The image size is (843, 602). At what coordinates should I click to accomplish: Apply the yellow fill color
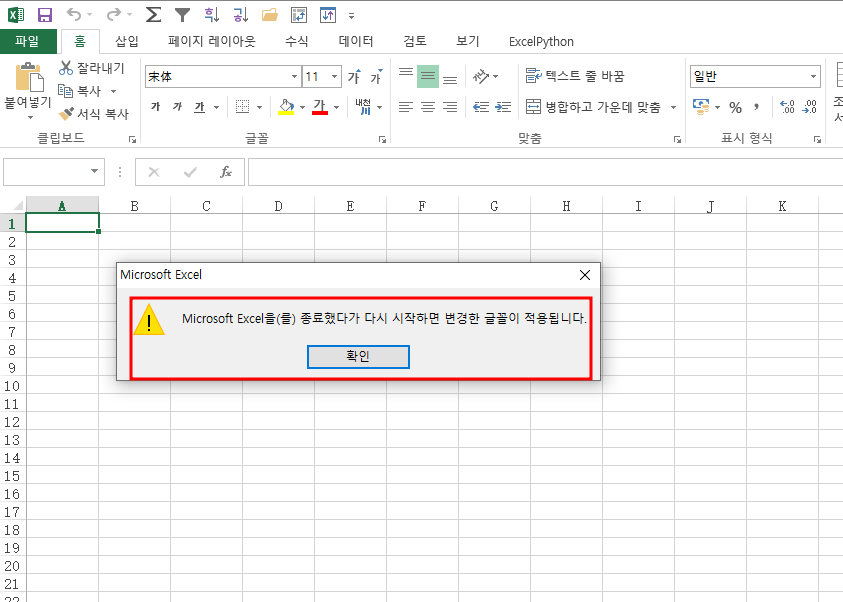tap(286, 107)
